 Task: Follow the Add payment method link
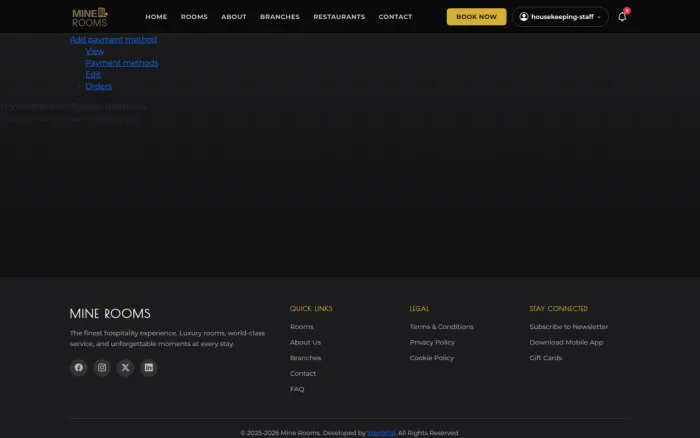(113, 39)
